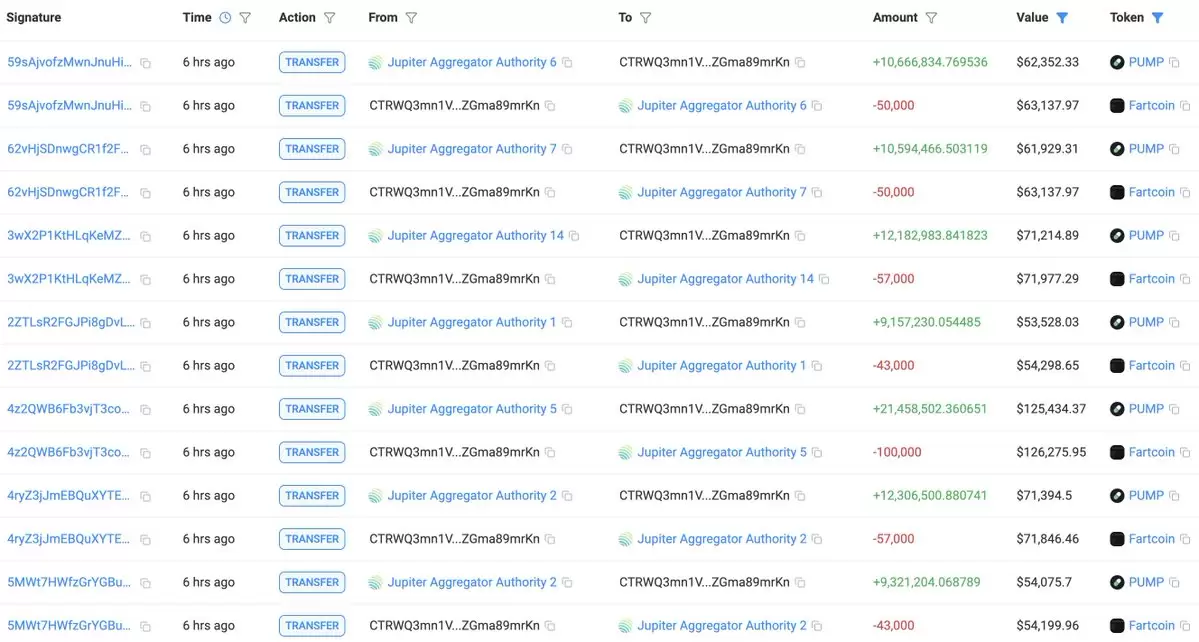Click amount -100,000
This screenshot has height=642, width=1199.
pos(897,452)
